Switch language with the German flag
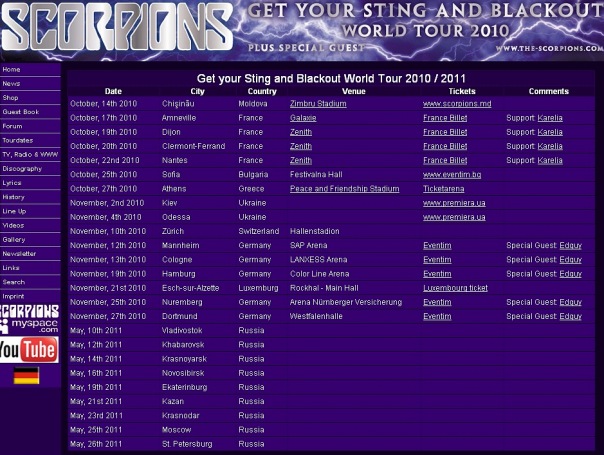 pos(26,376)
